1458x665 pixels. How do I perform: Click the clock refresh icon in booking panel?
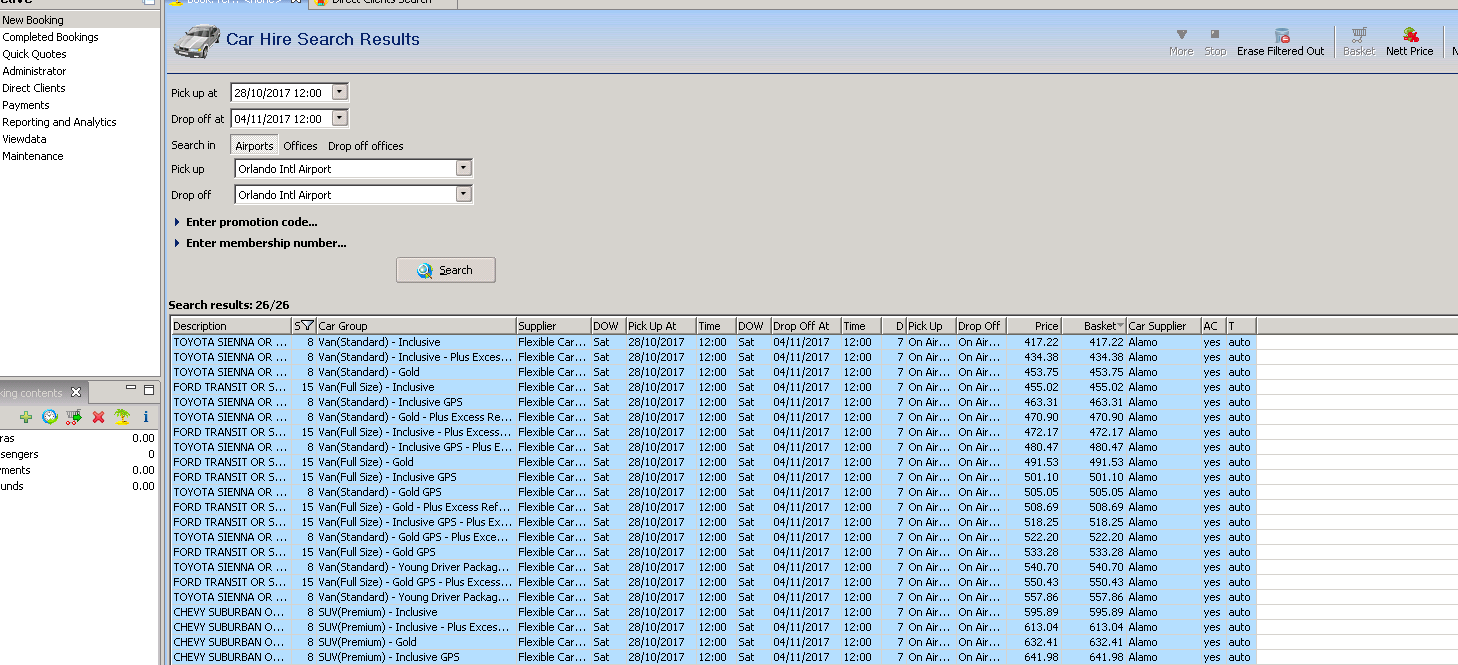tap(49, 417)
